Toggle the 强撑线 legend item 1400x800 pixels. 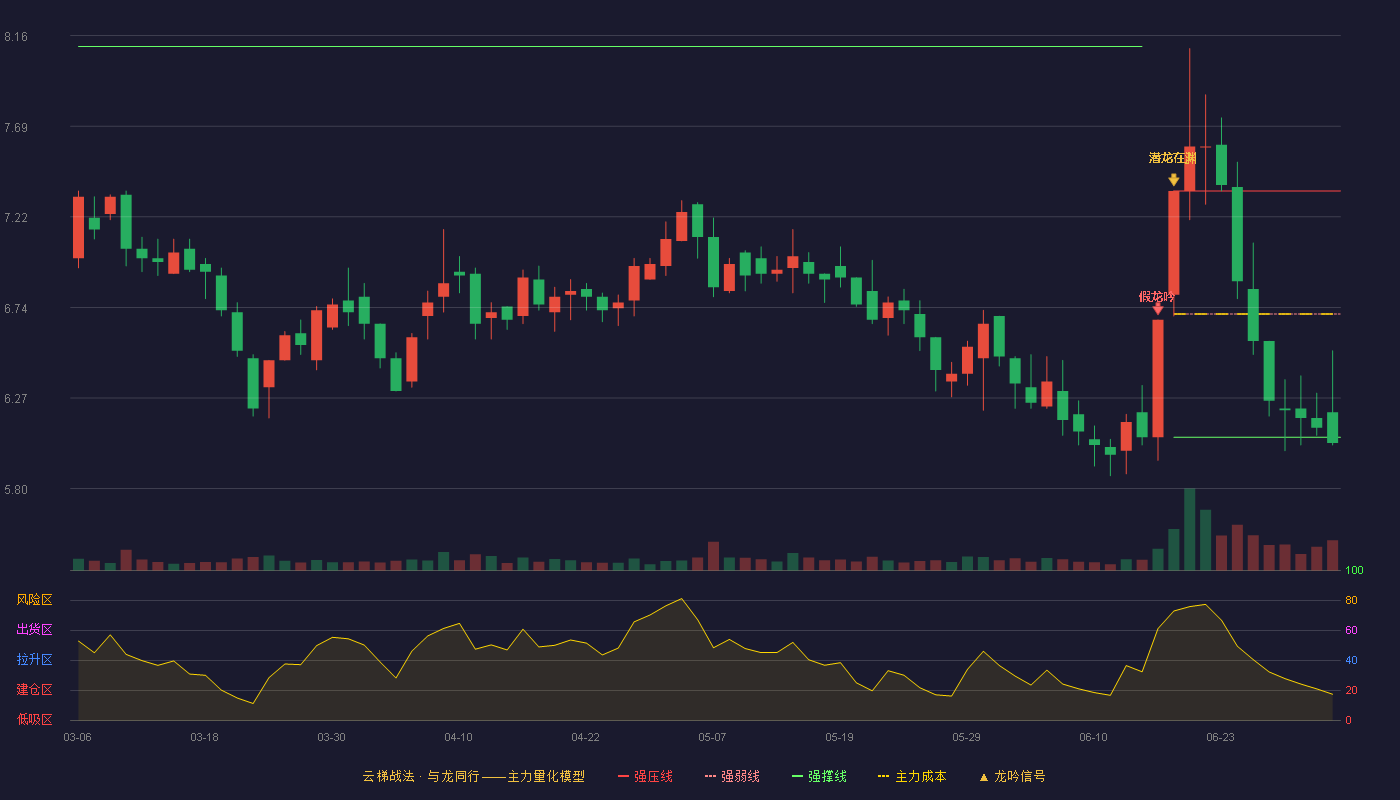coord(819,776)
